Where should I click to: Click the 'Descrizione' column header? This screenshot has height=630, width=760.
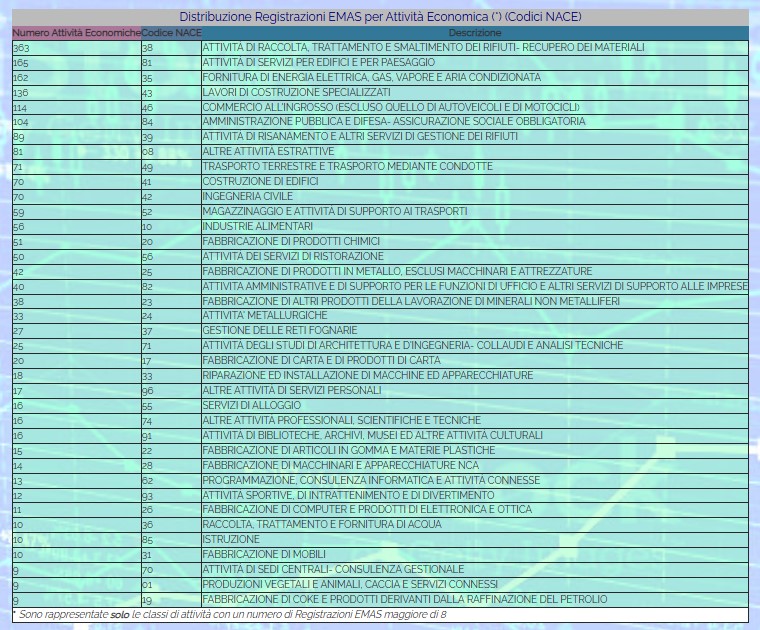[474, 33]
